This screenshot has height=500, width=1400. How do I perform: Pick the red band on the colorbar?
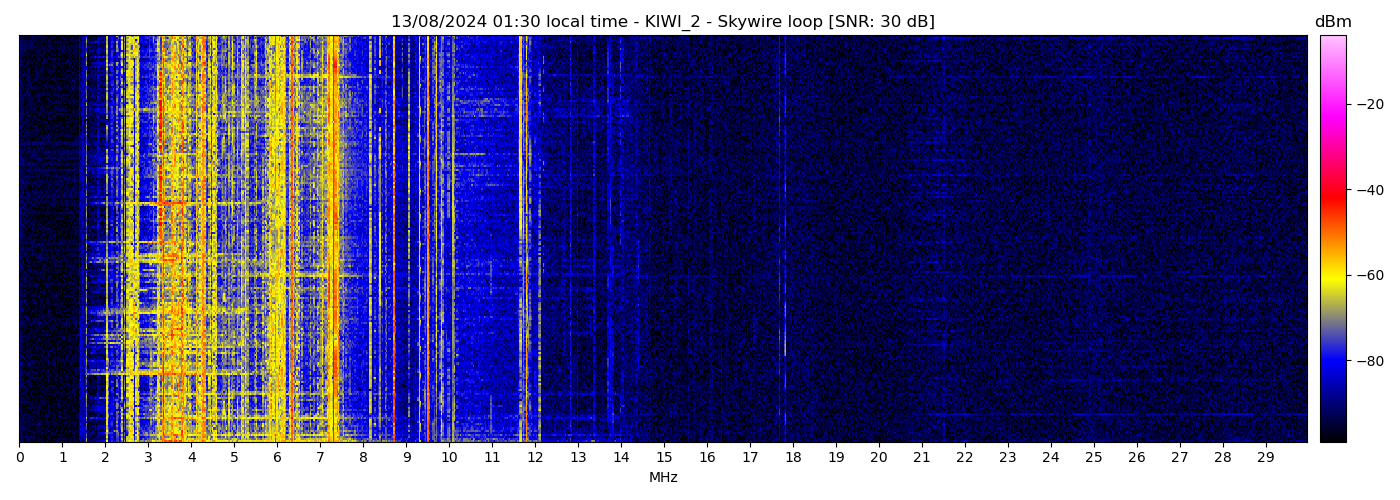[1332, 200]
